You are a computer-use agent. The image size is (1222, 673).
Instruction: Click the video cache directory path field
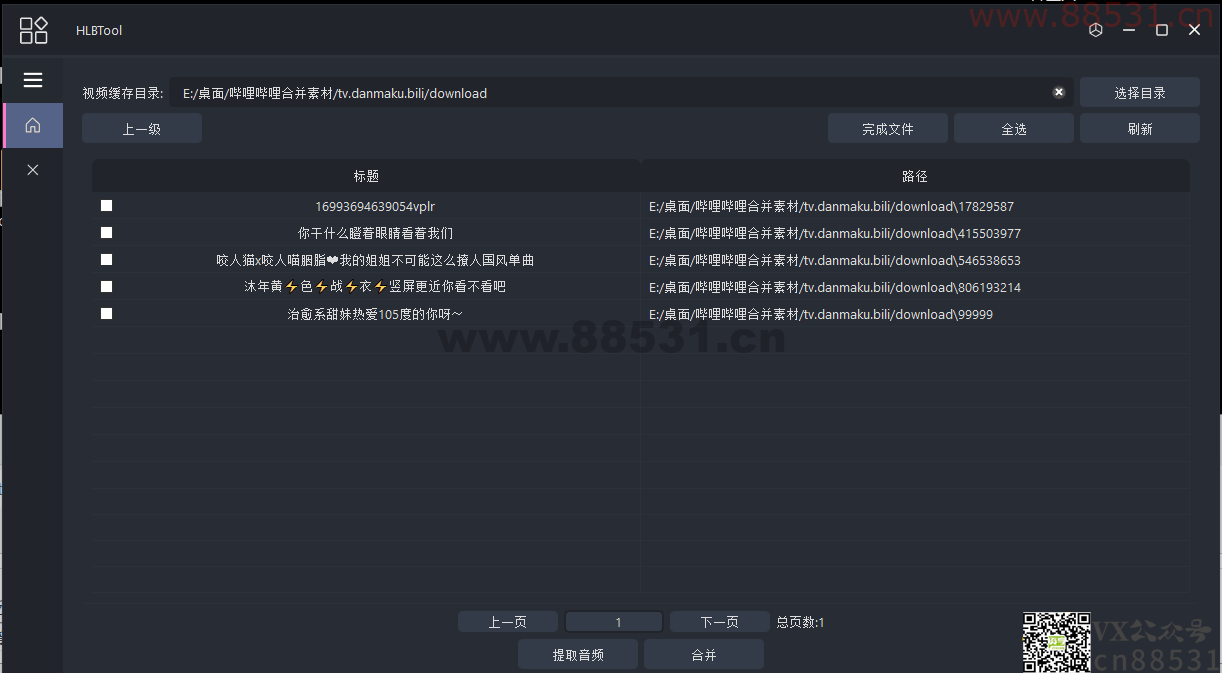[x=621, y=92]
